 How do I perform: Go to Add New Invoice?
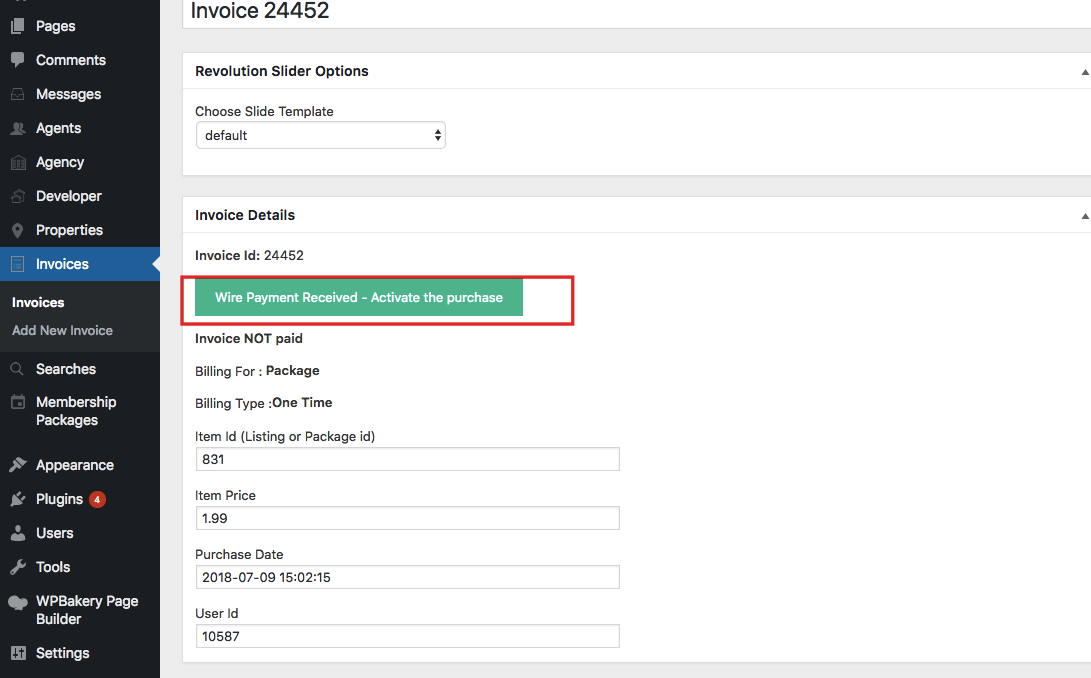pyautogui.click(x=62, y=331)
